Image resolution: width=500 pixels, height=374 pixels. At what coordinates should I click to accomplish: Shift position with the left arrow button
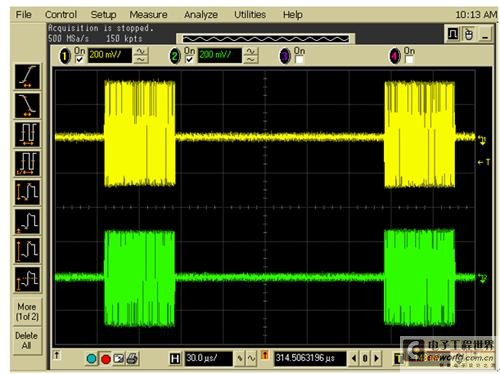(354, 358)
